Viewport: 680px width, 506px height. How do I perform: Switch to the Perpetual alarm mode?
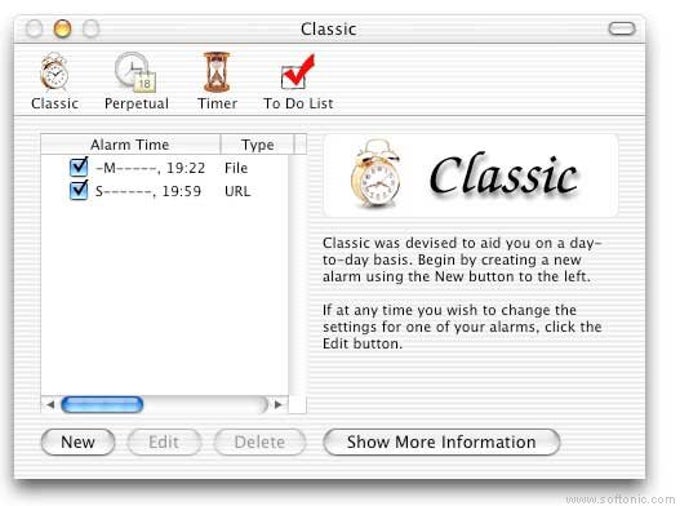click(x=136, y=80)
